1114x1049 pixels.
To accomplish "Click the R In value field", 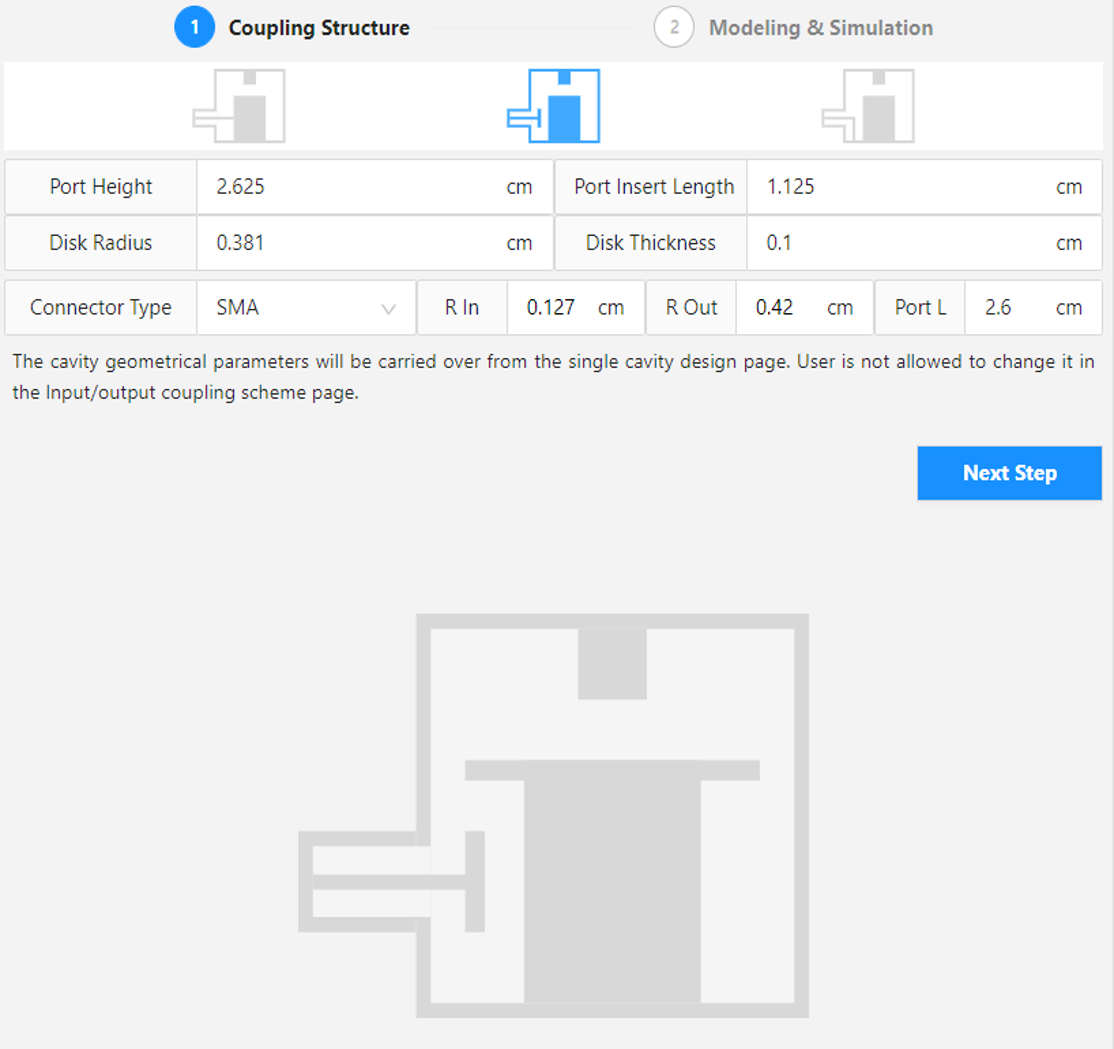I will coord(553,308).
